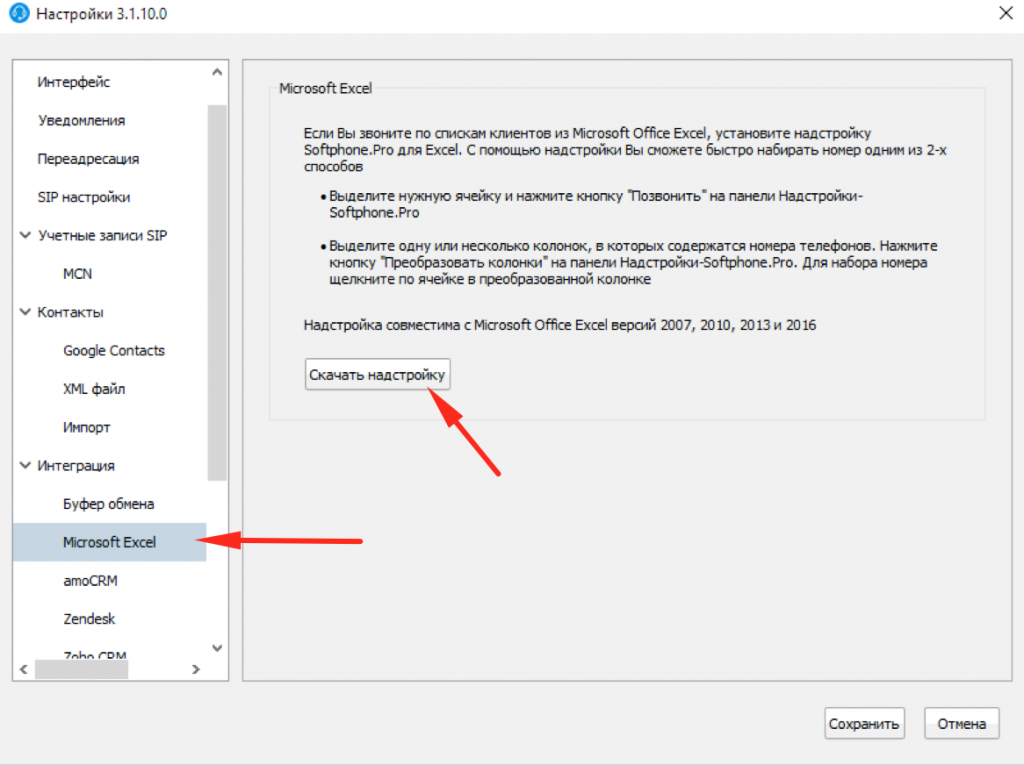Select Zendesk integration item

point(90,619)
